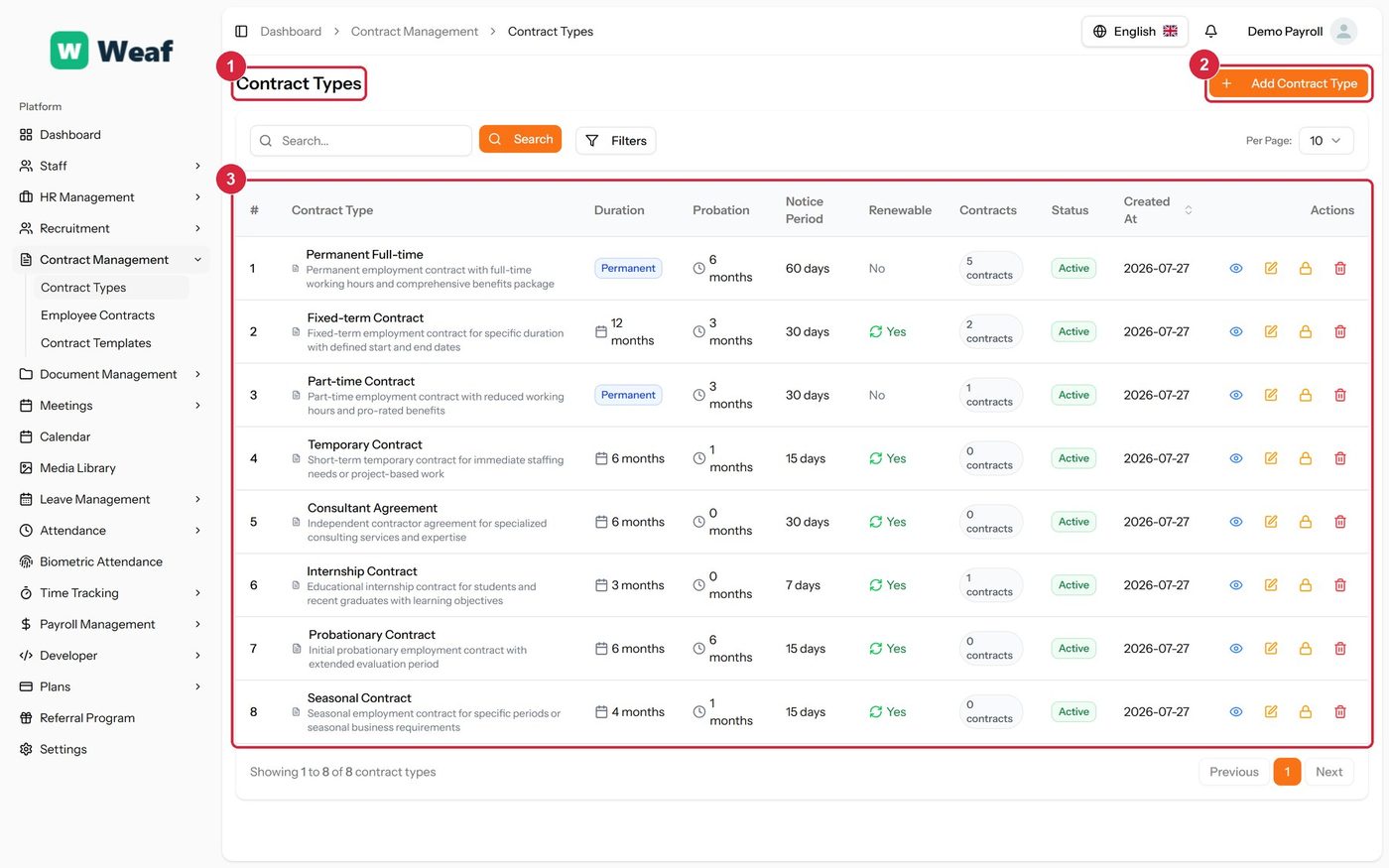Image resolution: width=1389 pixels, height=868 pixels.
Task: Delete the Consultant Agreement row
Action: pyautogui.click(x=1340, y=523)
